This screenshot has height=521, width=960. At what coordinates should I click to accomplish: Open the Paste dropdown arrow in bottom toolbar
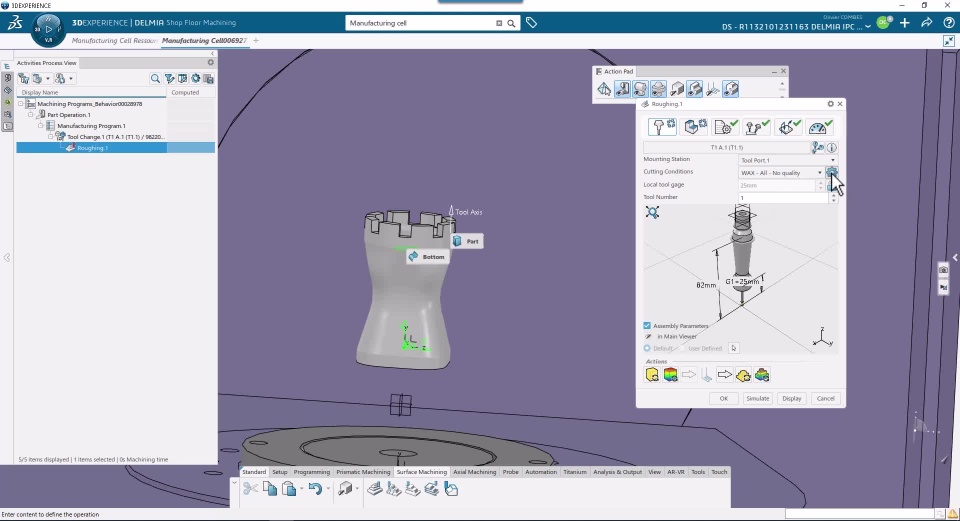click(x=301, y=489)
